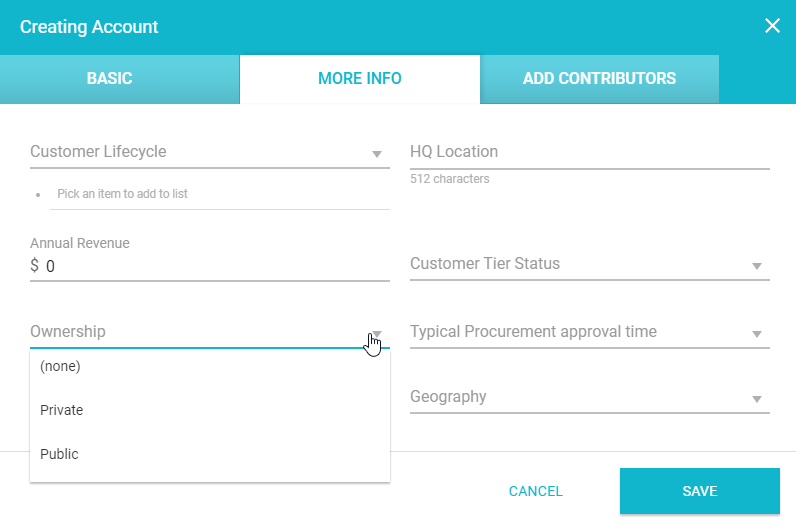The height and width of the screenshot is (528, 796).
Task: Open the ADD CONTRIBUTORS tab
Action: click(x=599, y=78)
